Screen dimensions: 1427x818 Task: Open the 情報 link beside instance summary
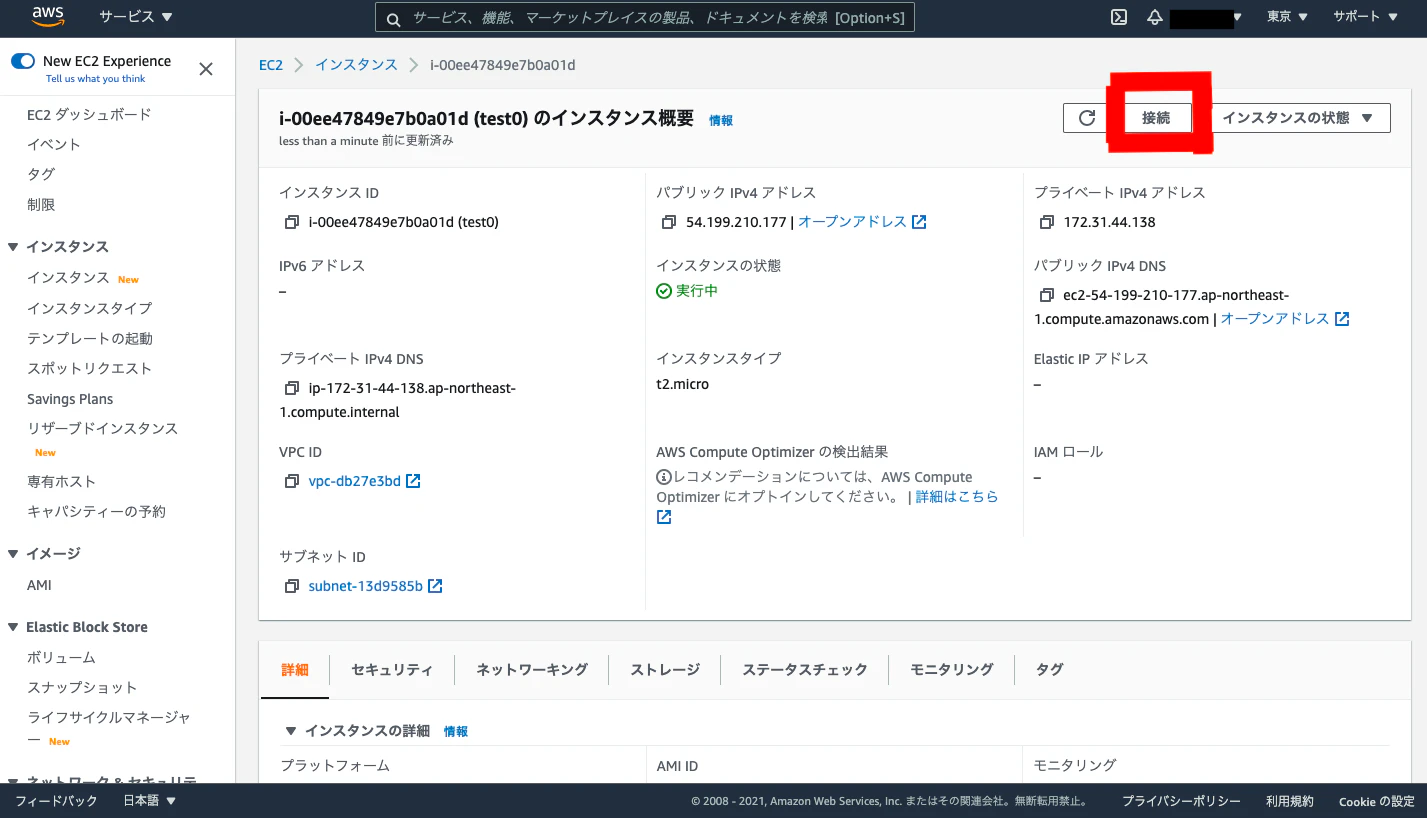pos(721,121)
